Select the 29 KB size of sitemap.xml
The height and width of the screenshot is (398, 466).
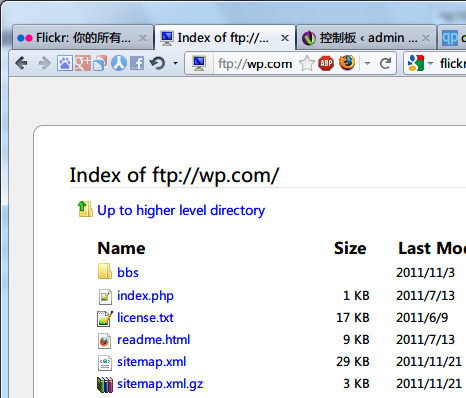click(353, 362)
